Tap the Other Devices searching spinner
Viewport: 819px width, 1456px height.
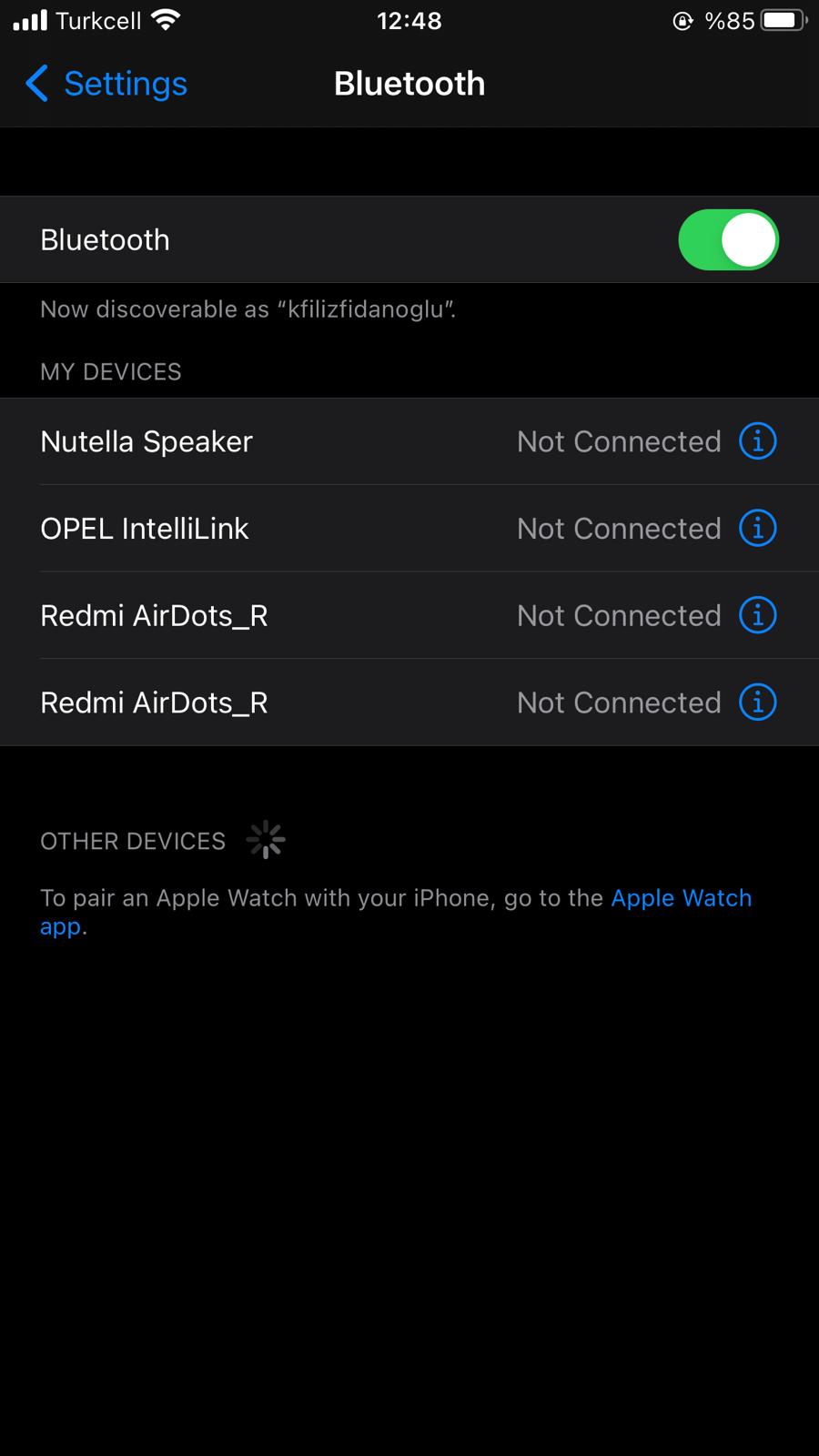click(x=266, y=840)
